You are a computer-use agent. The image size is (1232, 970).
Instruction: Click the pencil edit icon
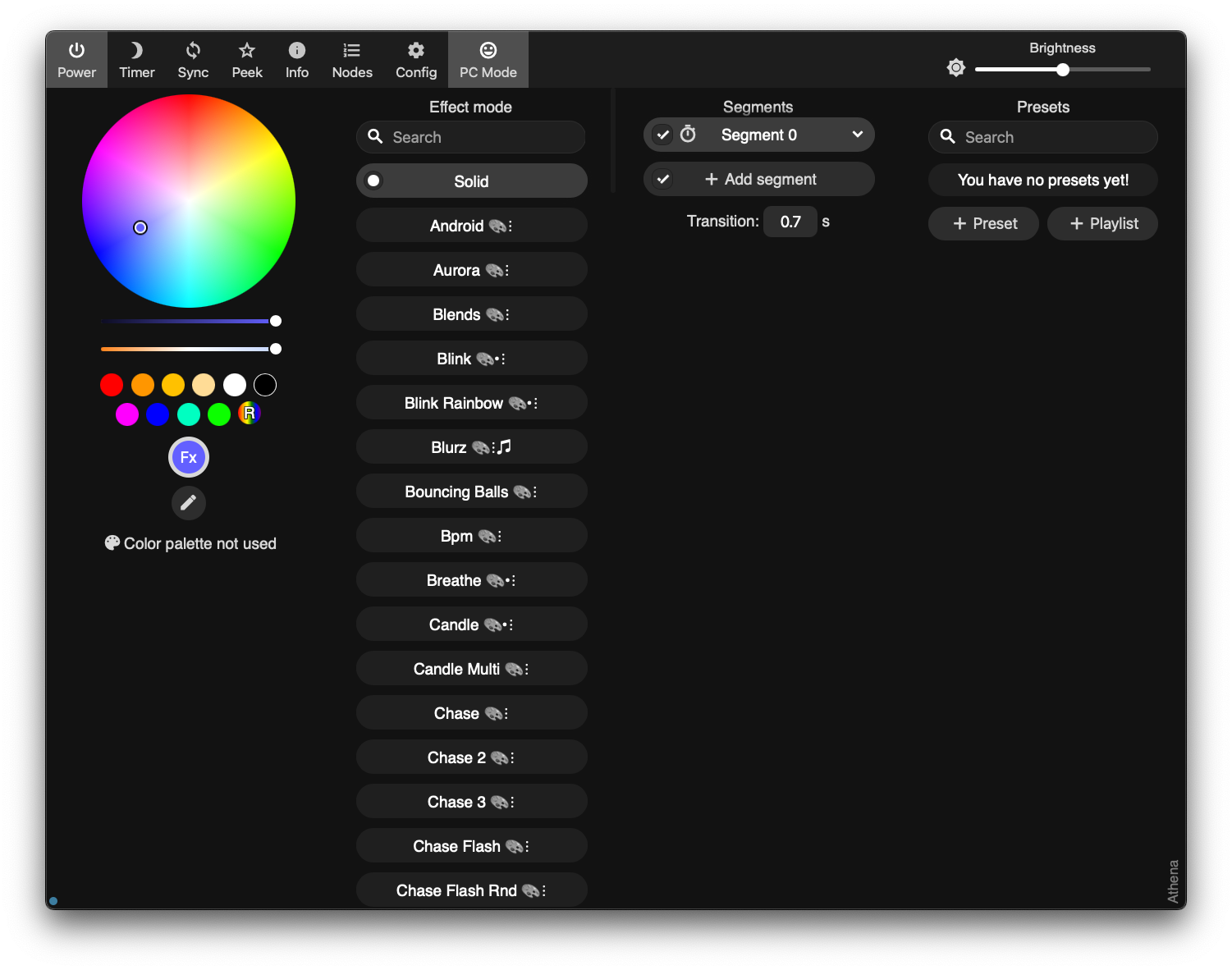tap(188, 502)
